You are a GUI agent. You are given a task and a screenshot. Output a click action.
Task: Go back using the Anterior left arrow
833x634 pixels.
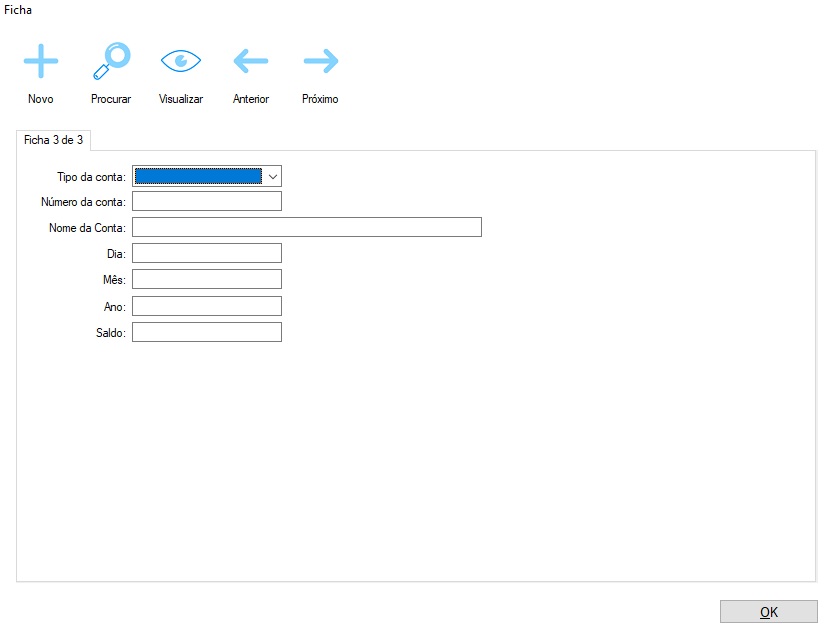click(x=251, y=61)
